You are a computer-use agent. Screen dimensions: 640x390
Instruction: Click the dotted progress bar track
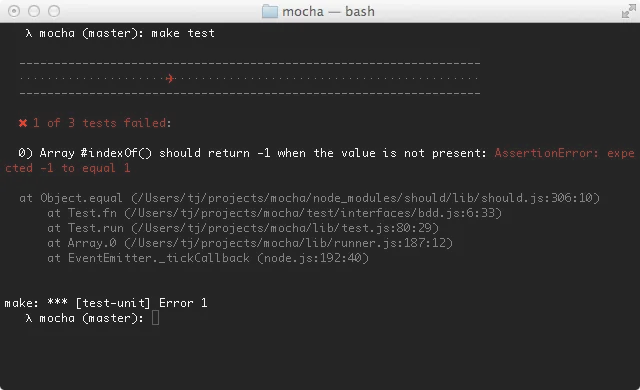click(x=249, y=78)
